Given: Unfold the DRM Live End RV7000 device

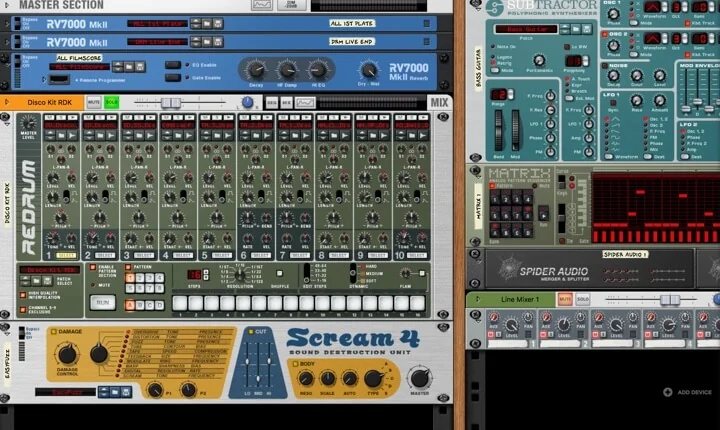Looking at the screenshot, I should [6, 42].
